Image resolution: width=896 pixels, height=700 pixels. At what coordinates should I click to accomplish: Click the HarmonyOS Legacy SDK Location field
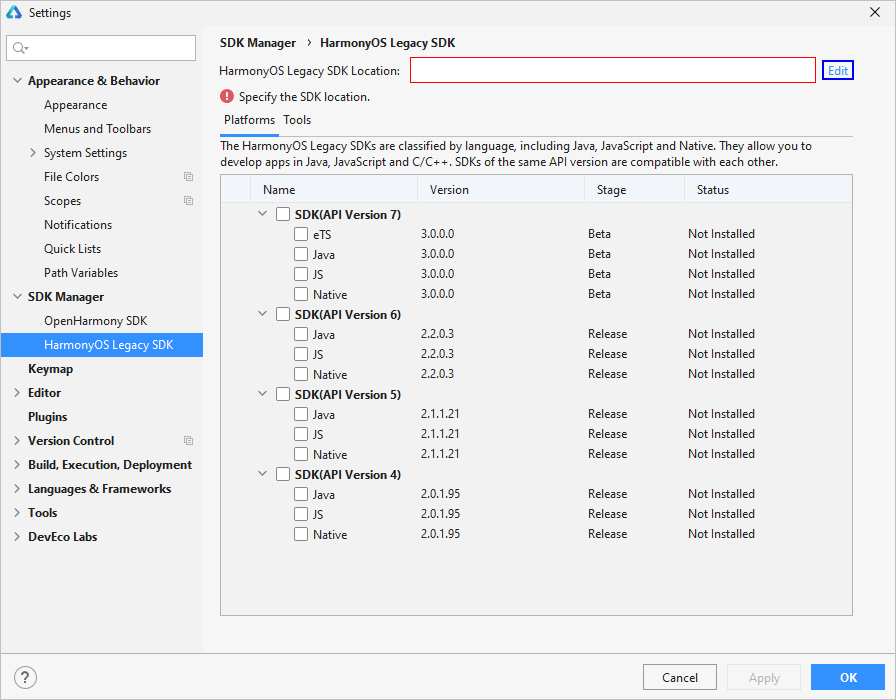coord(613,70)
